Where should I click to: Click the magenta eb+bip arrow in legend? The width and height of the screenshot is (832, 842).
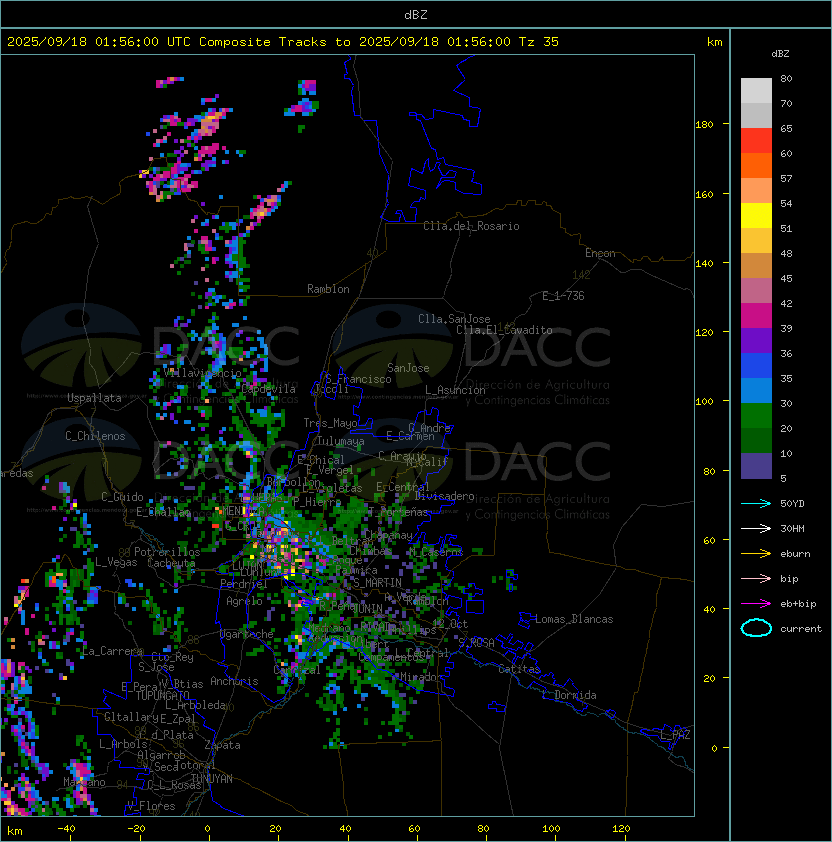[756, 604]
